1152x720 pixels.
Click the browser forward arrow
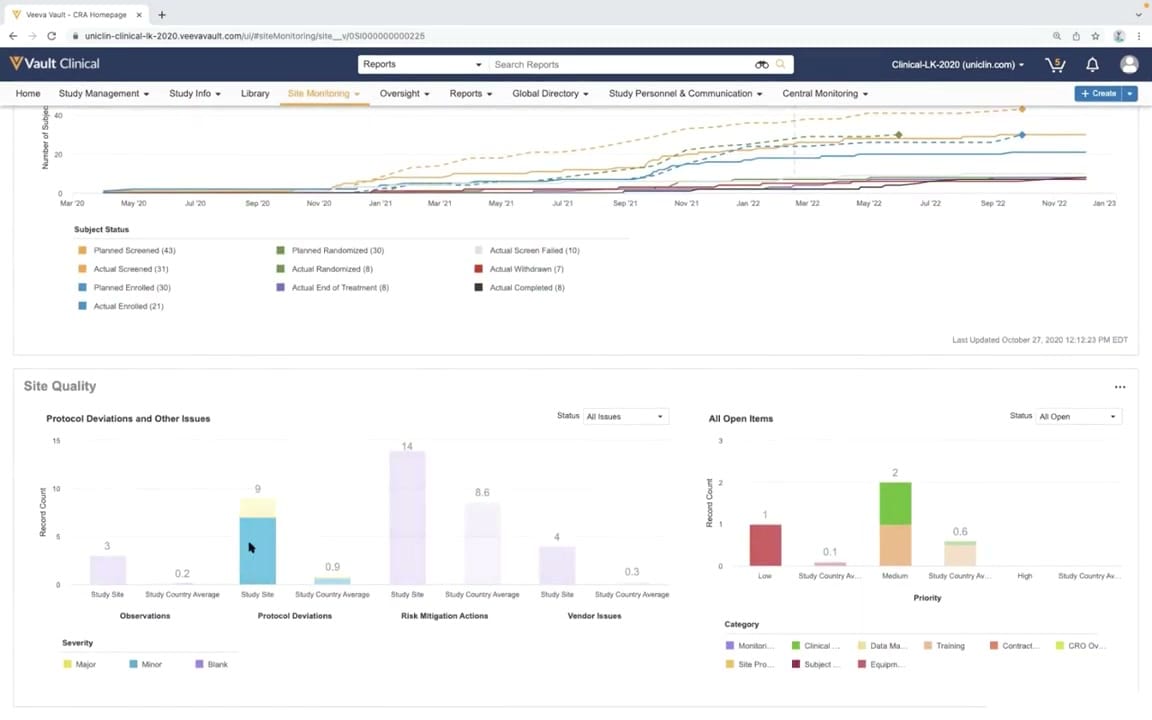(32, 36)
